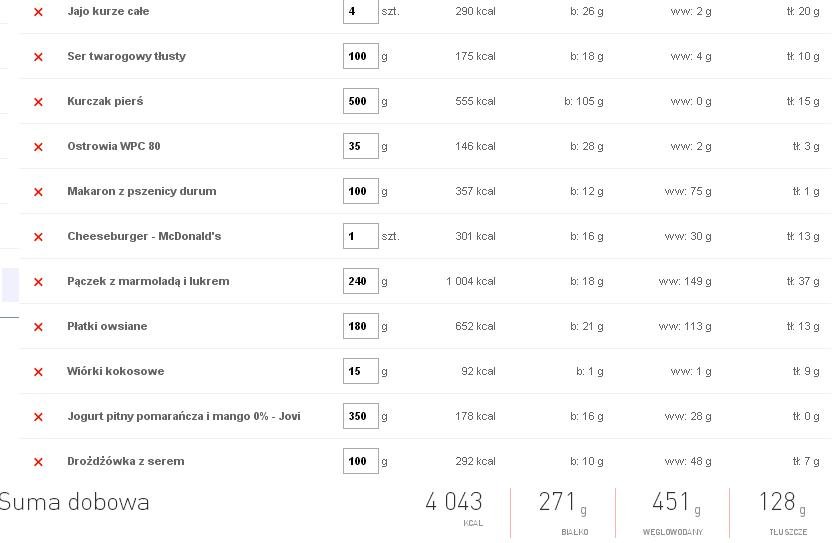This screenshot has height=543, width=836.
Task: Delete the Ostrowia WPC 80 row
Action: (x=38, y=147)
